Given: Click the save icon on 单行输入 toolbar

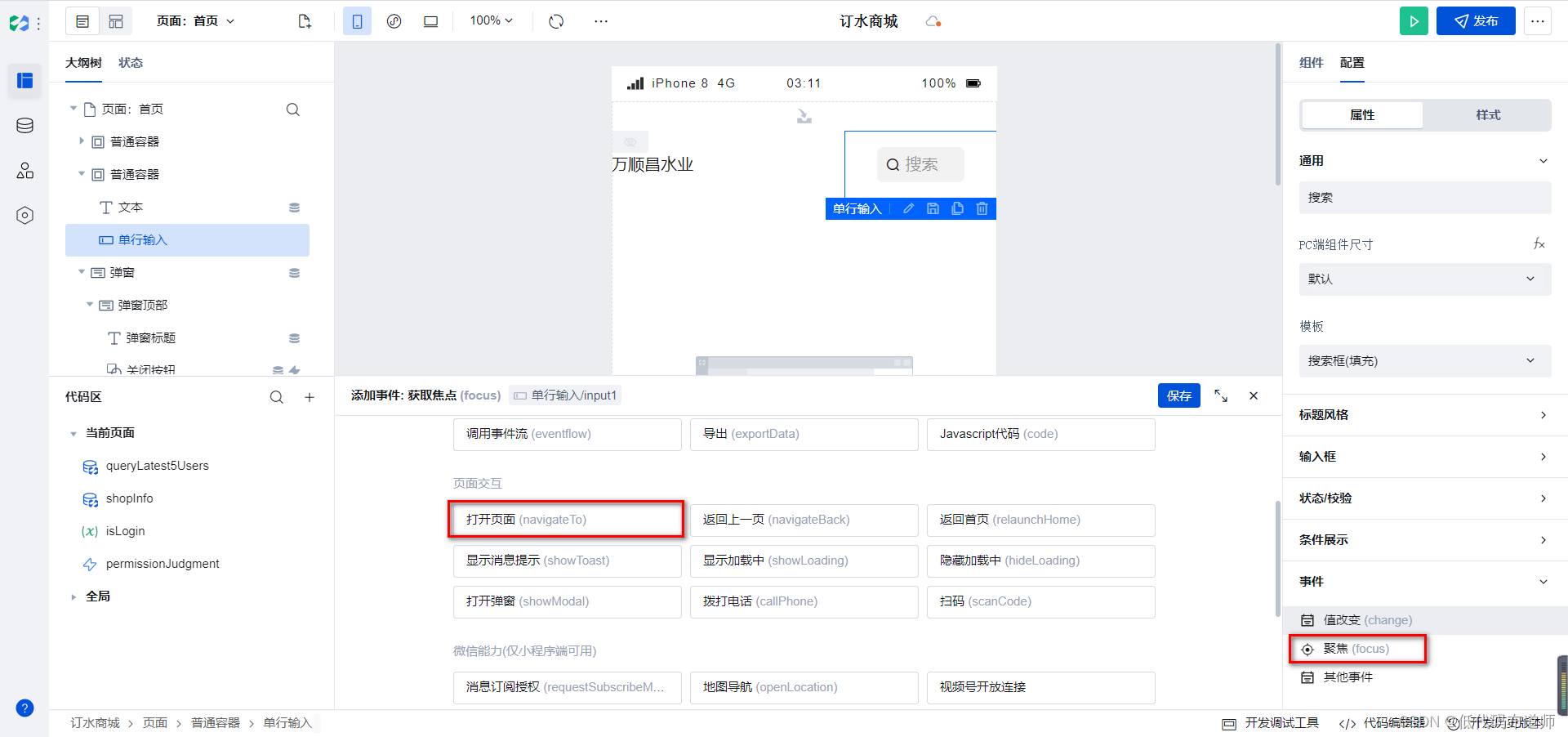Looking at the screenshot, I should (933, 209).
